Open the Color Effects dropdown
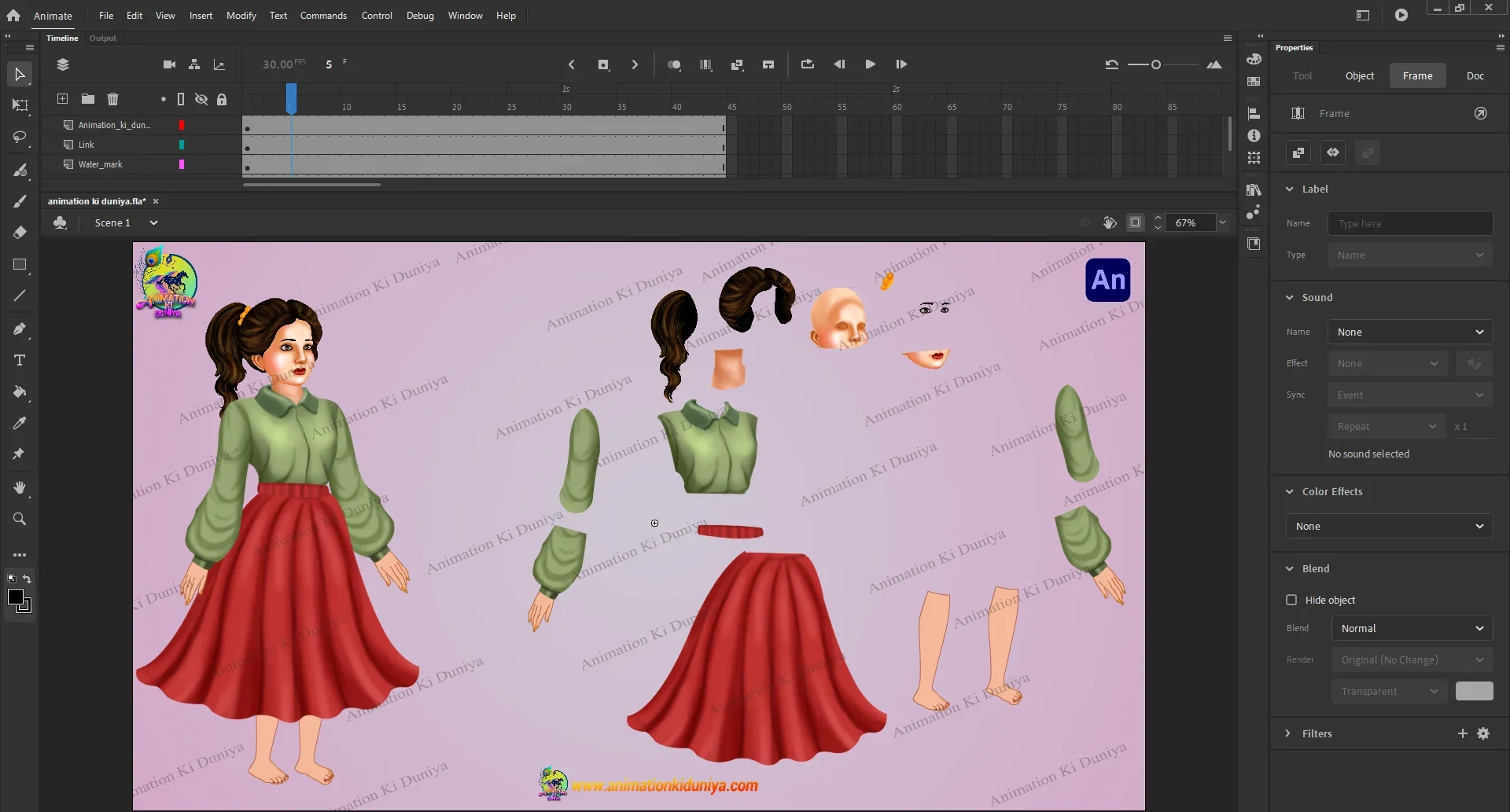Image resolution: width=1510 pixels, height=812 pixels. [1389, 526]
